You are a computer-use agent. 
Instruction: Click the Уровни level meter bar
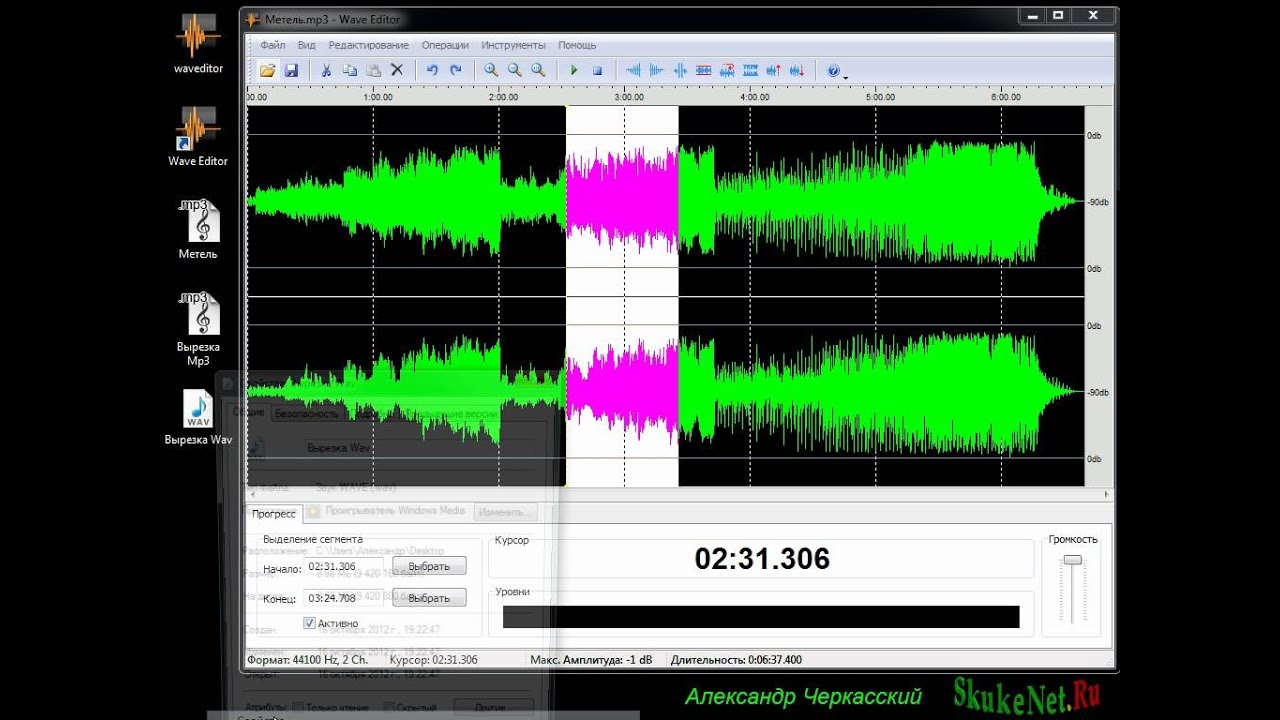click(x=761, y=617)
